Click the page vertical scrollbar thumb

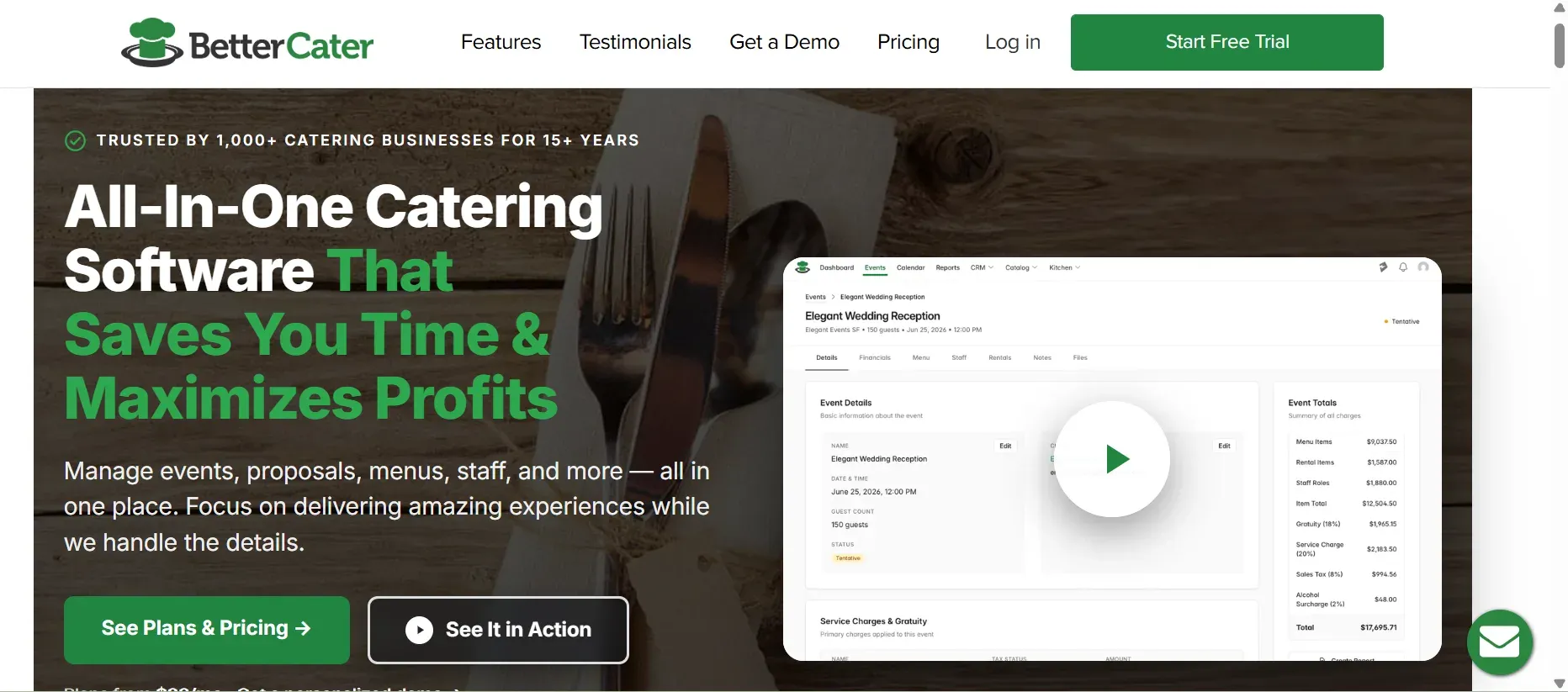1559,45
